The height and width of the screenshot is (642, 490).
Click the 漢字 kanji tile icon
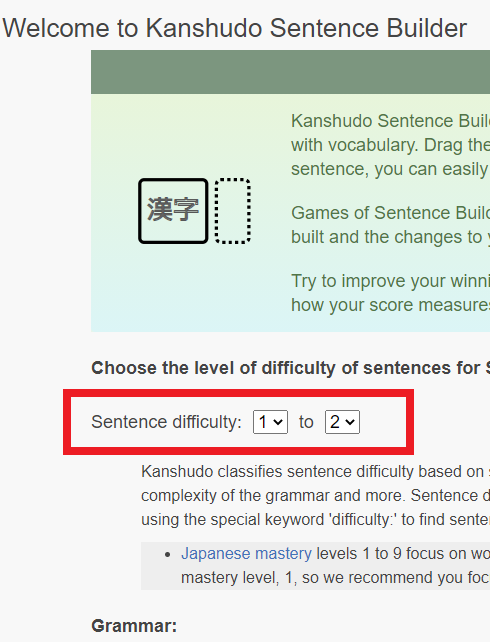173,211
